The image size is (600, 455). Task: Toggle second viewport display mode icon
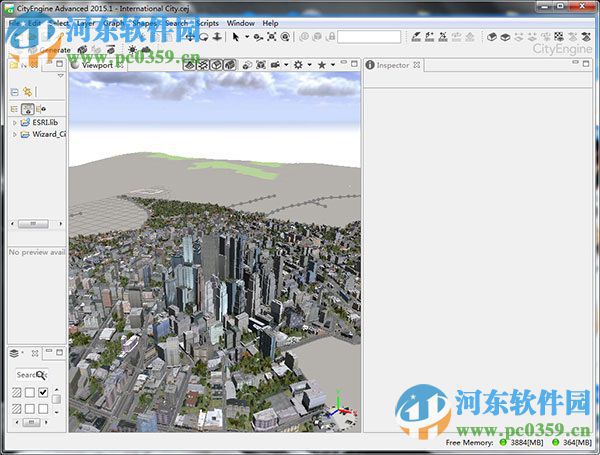(x=203, y=65)
